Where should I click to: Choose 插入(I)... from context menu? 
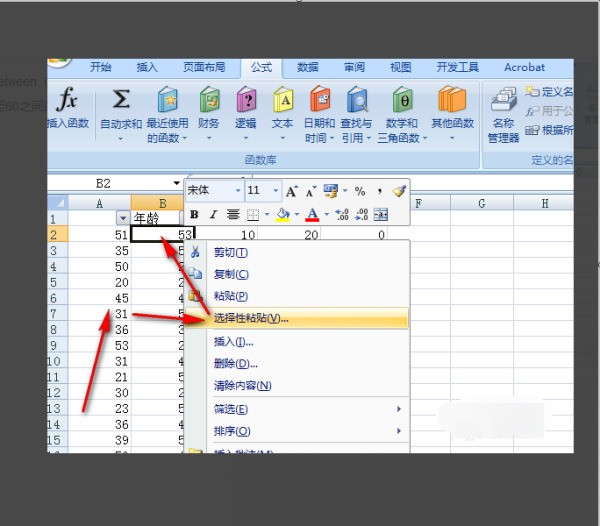click(x=297, y=342)
